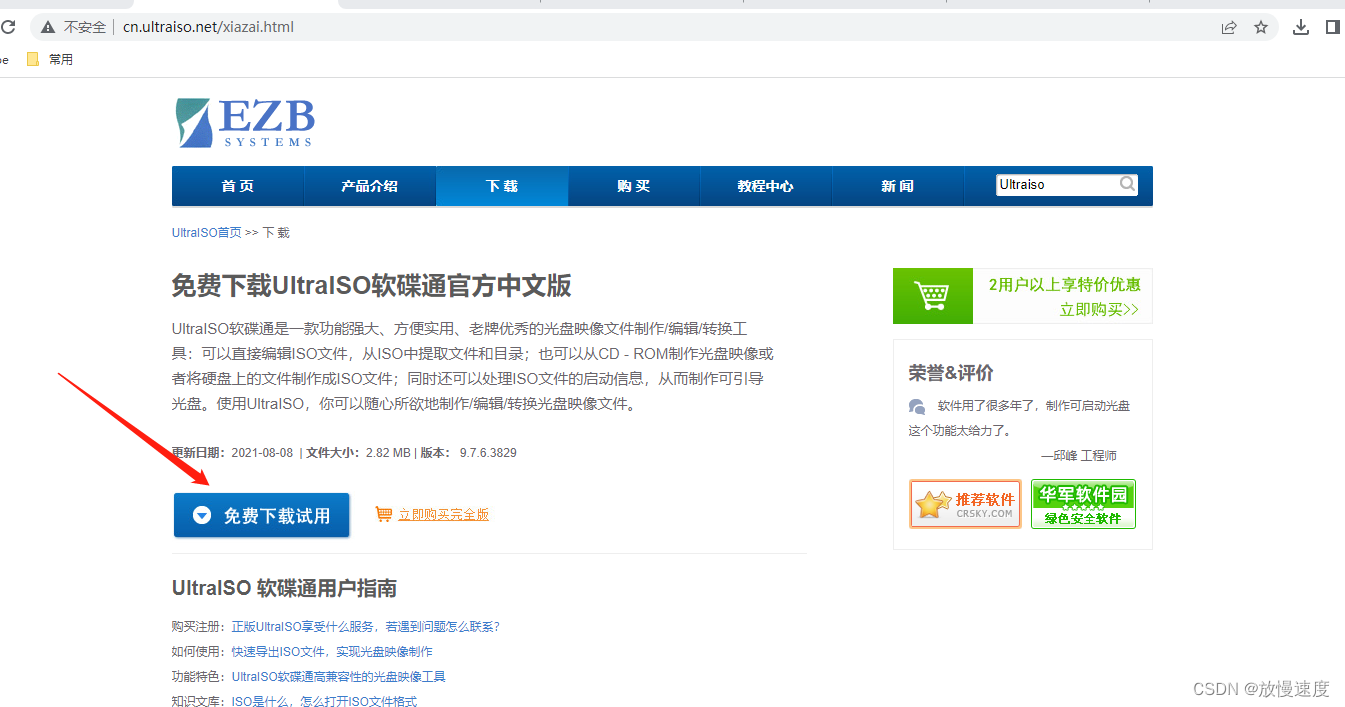Open link 快速导出ISO文件，实现光盘映像制作

pyautogui.click(x=332, y=651)
